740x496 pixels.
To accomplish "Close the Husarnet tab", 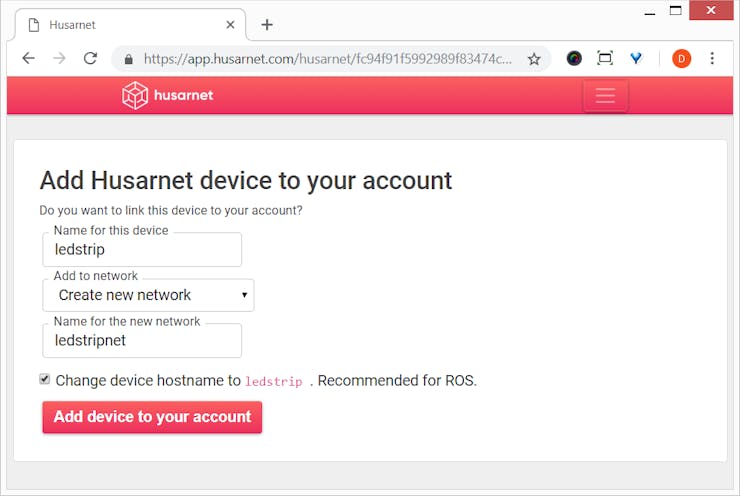I will [230, 25].
